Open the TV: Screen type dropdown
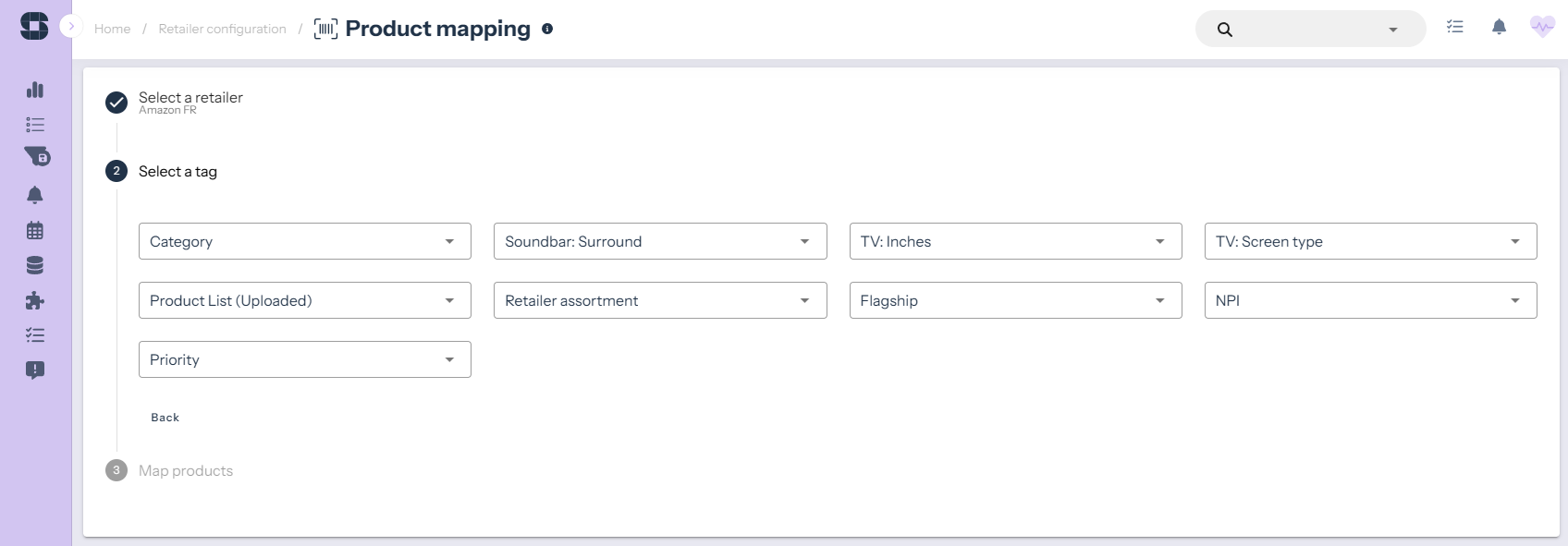 [x=1369, y=241]
